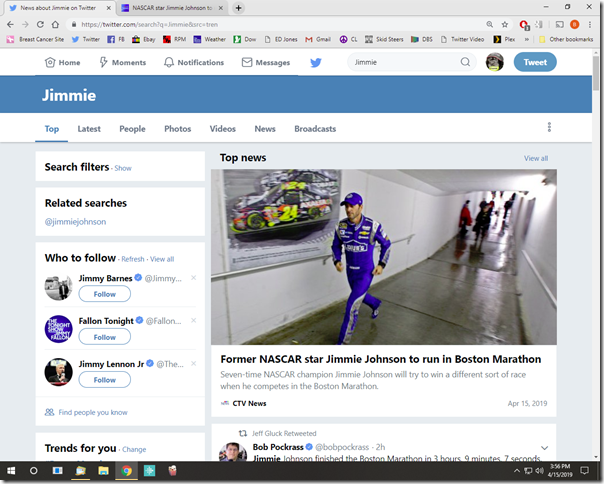The image size is (604, 484).
Task: Open the Plex bookmark
Action: coord(505,39)
